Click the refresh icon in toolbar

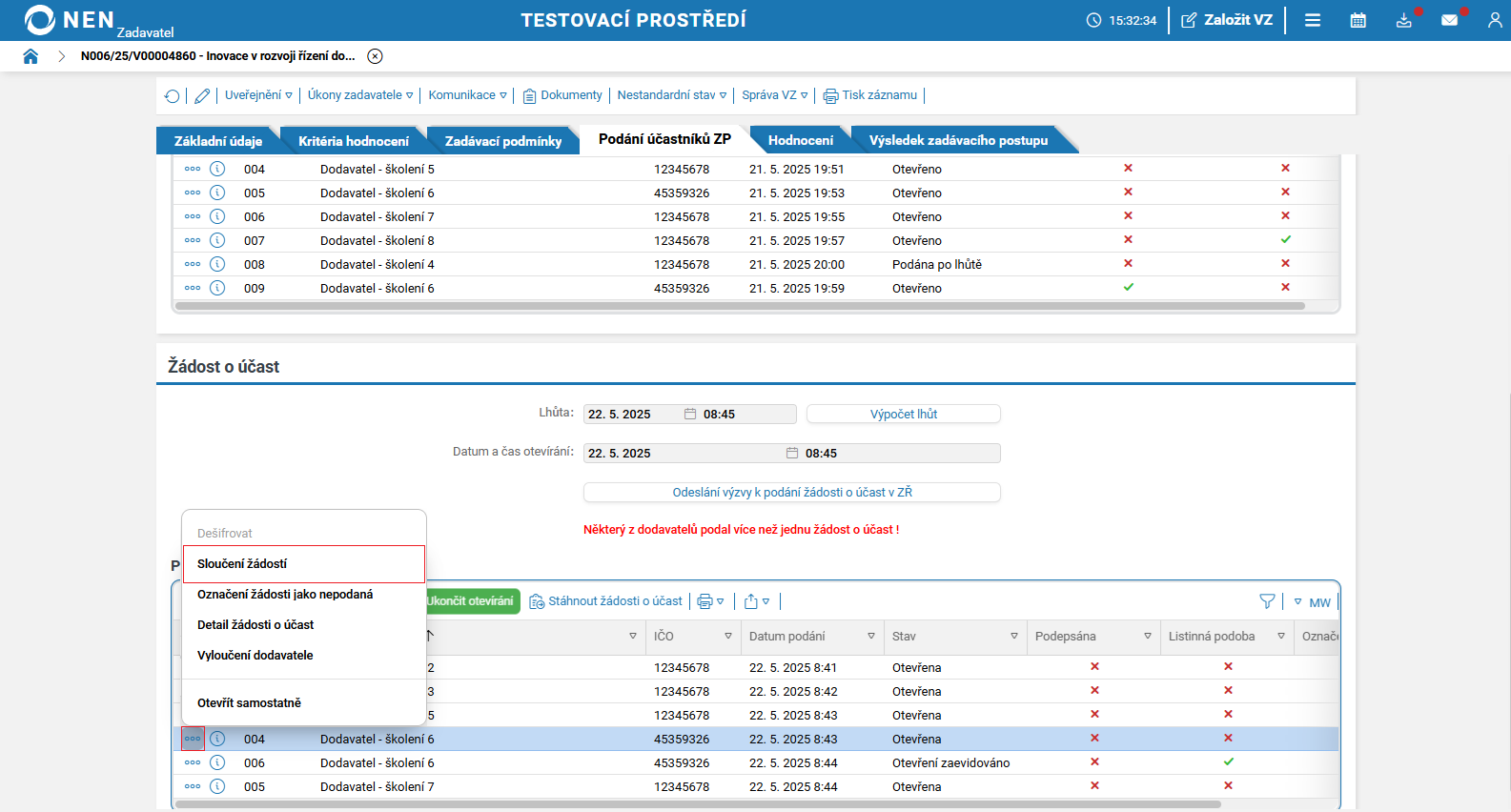click(x=172, y=95)
